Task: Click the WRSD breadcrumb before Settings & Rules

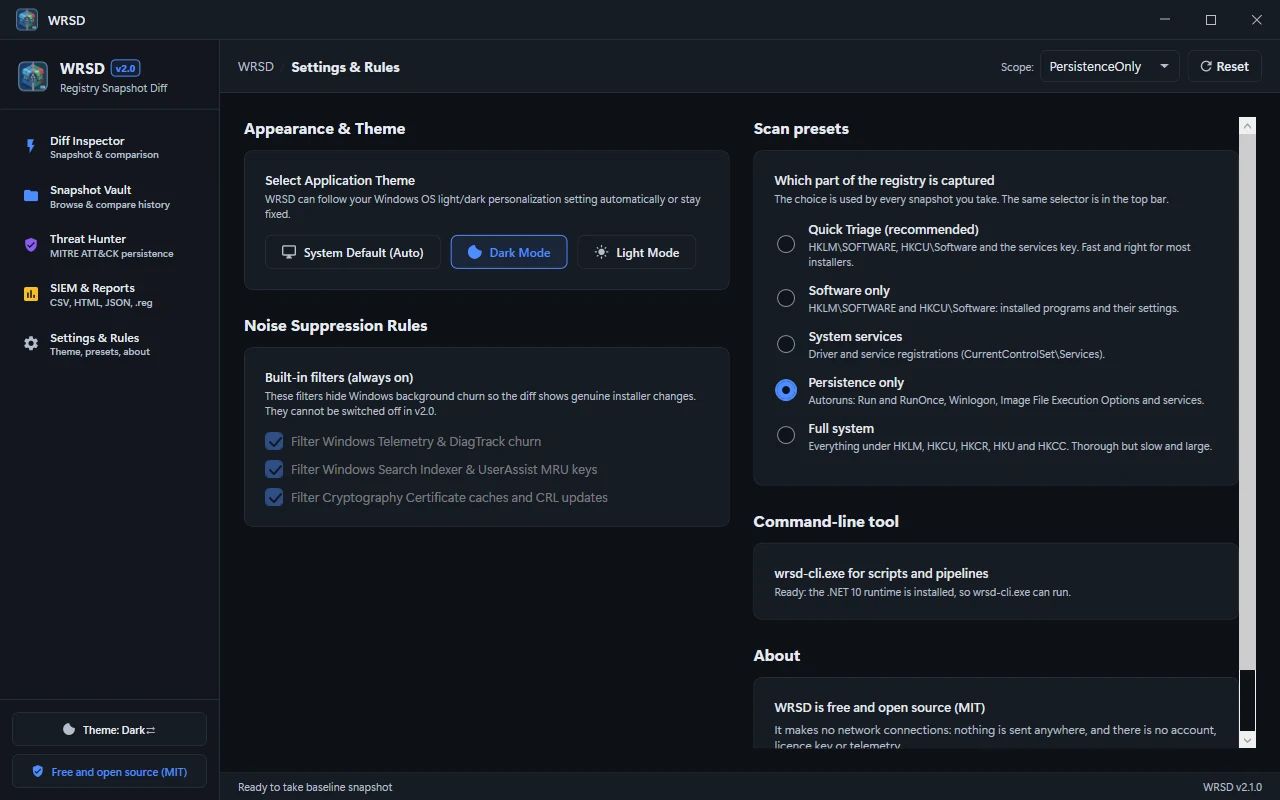Action: pyautogui.click(x=256, y=67)
